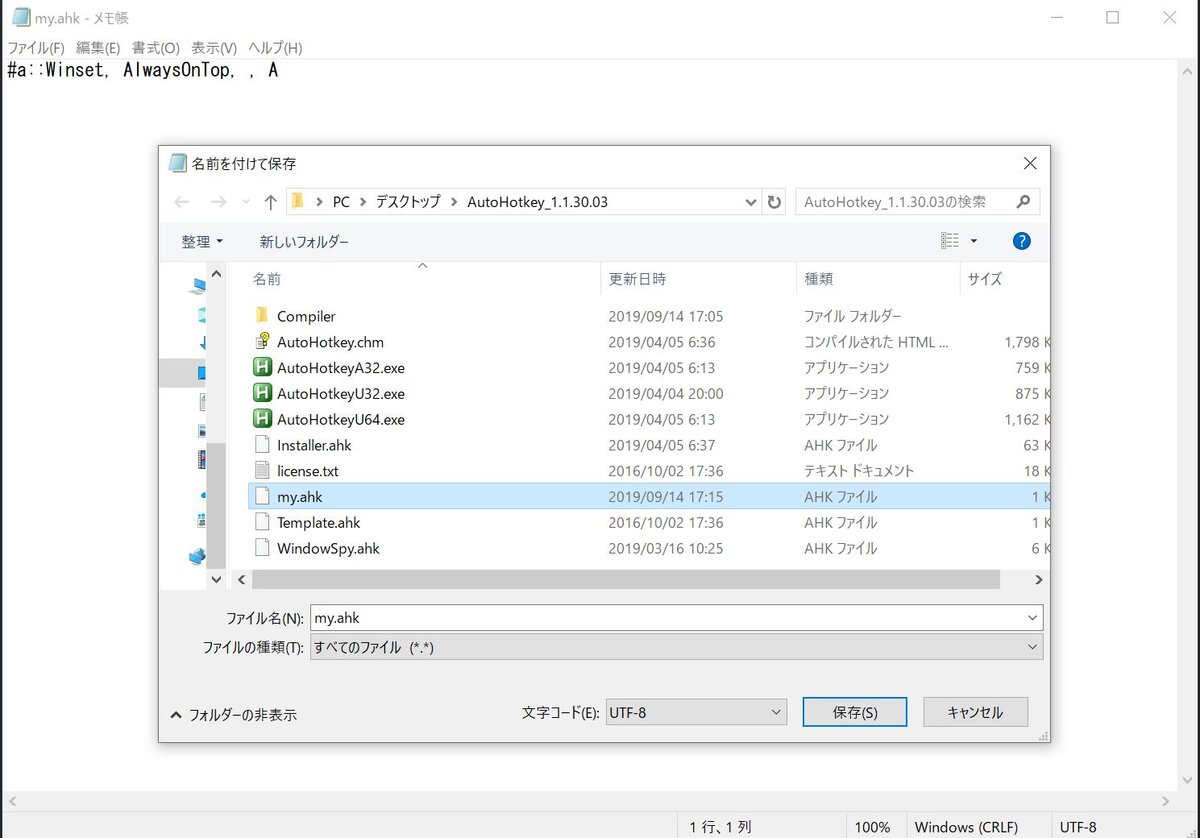Go to デスクトップ in the breadcrumb path
This screenshot has height=838, width=1200.
click(x=408, y=202)
